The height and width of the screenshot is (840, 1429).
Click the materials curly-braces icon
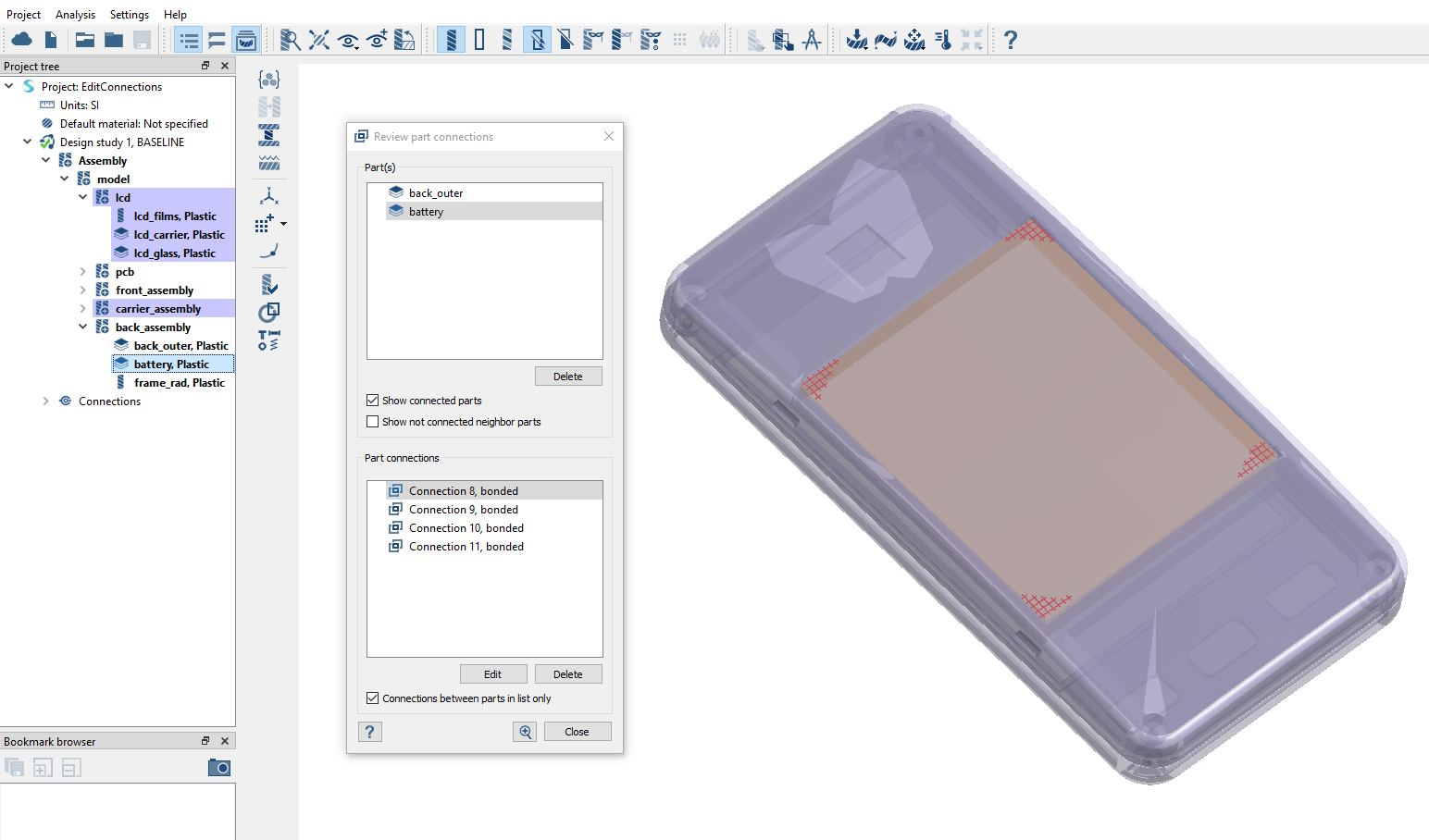[x=269, y=80]
